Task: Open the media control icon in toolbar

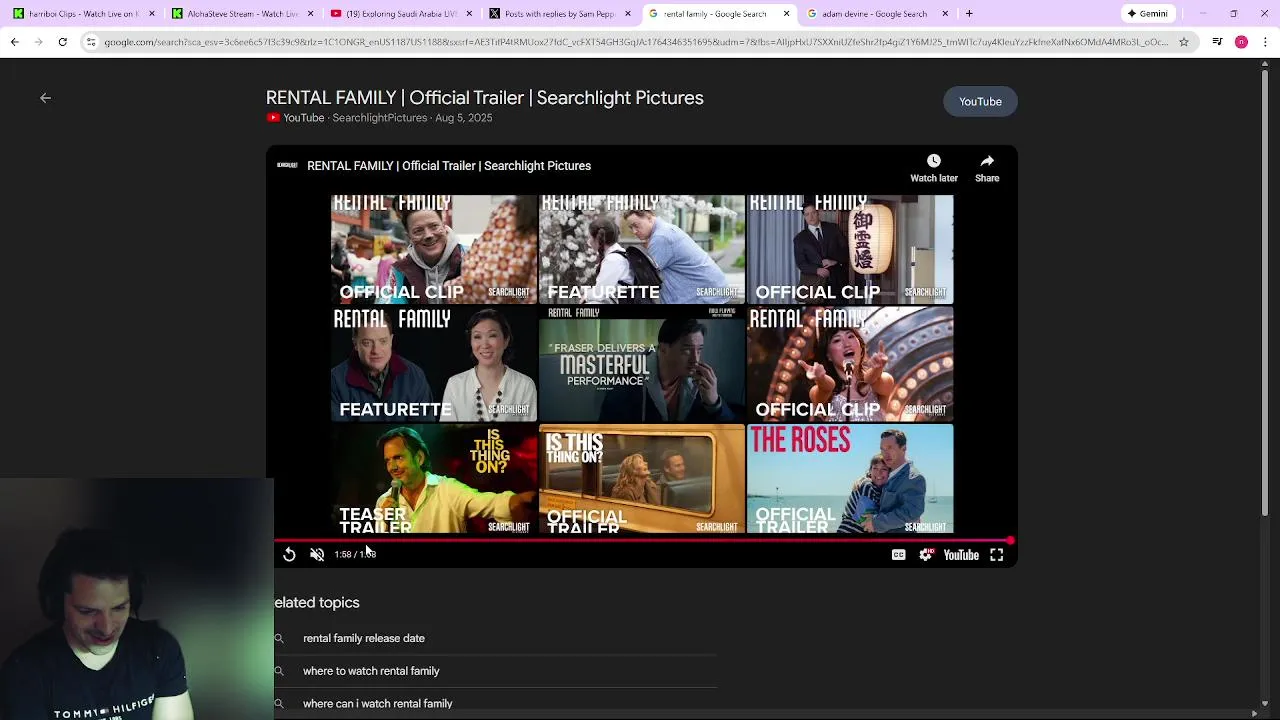Action: (x=1217, y=42)
